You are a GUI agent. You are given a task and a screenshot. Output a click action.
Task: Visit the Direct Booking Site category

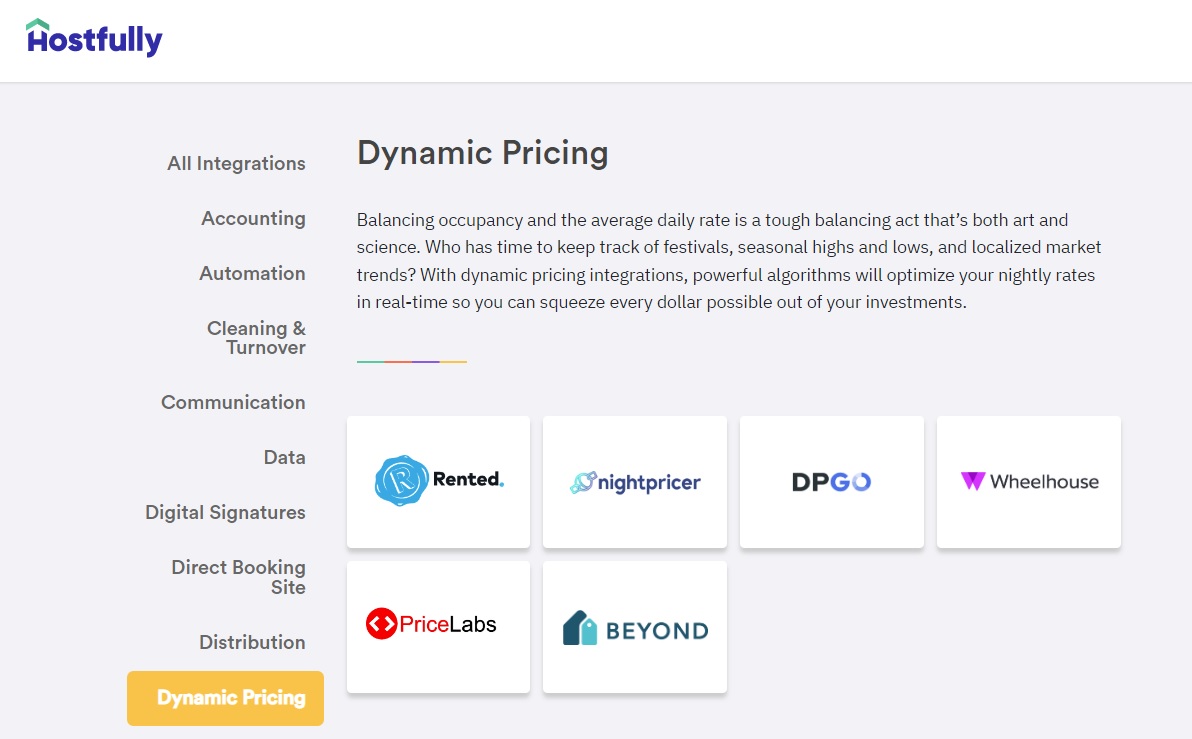(x=238, y=577)
